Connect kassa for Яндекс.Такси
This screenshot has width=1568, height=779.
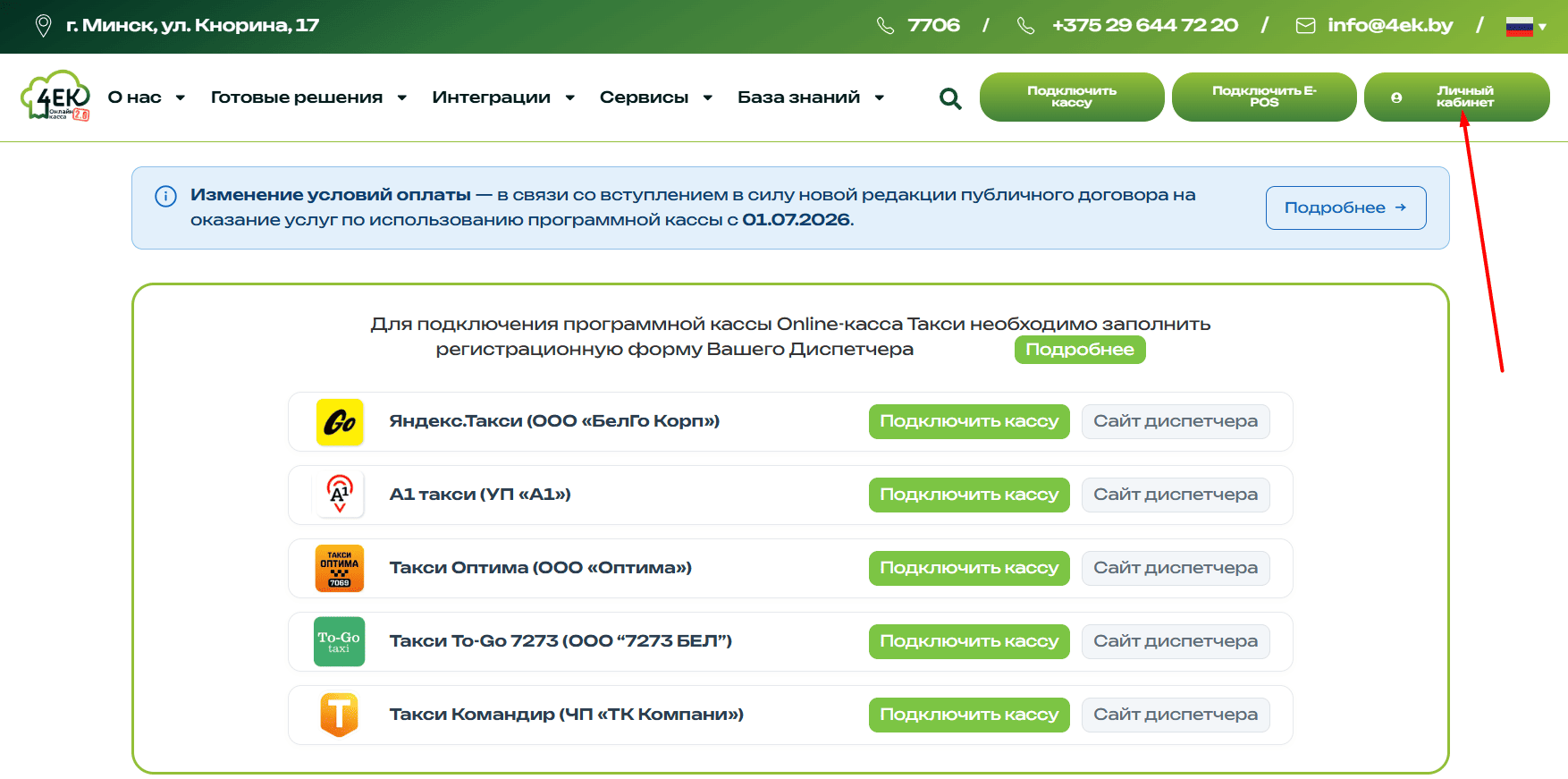pyautogui.click(x=969, y=421)
